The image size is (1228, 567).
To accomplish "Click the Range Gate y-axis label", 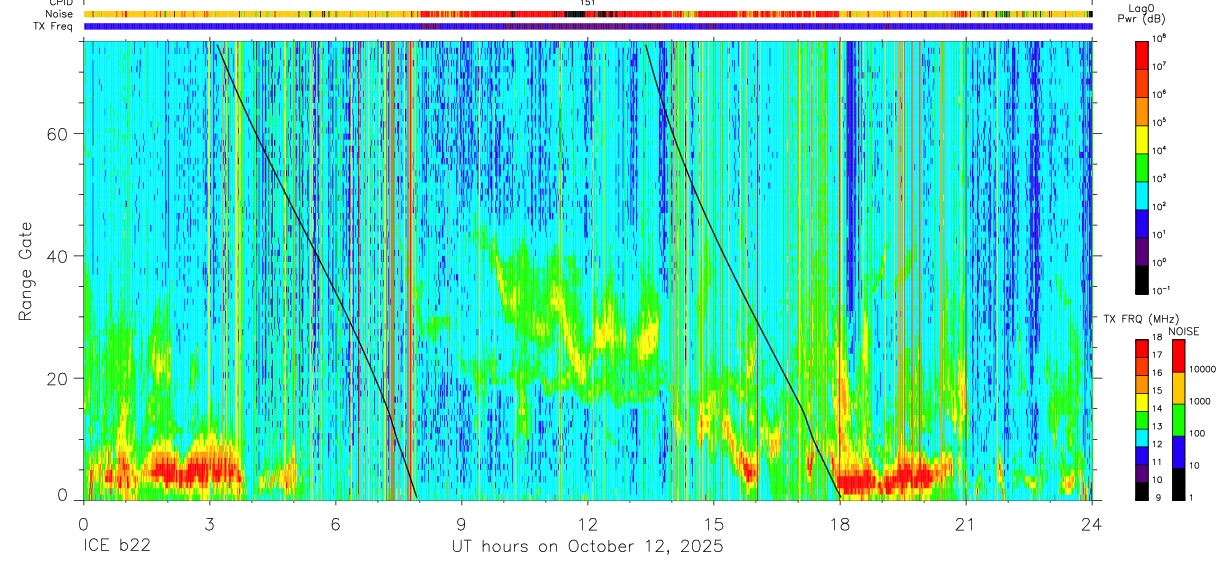I will point(26,271).
